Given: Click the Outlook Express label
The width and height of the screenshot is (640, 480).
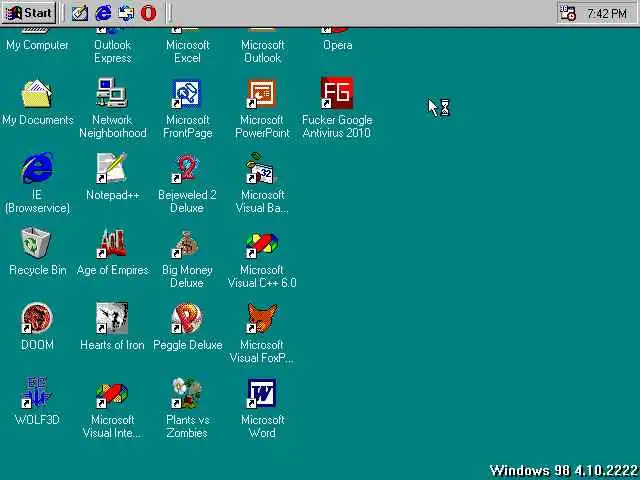Looking at the screenshot, I should [112, 51].
